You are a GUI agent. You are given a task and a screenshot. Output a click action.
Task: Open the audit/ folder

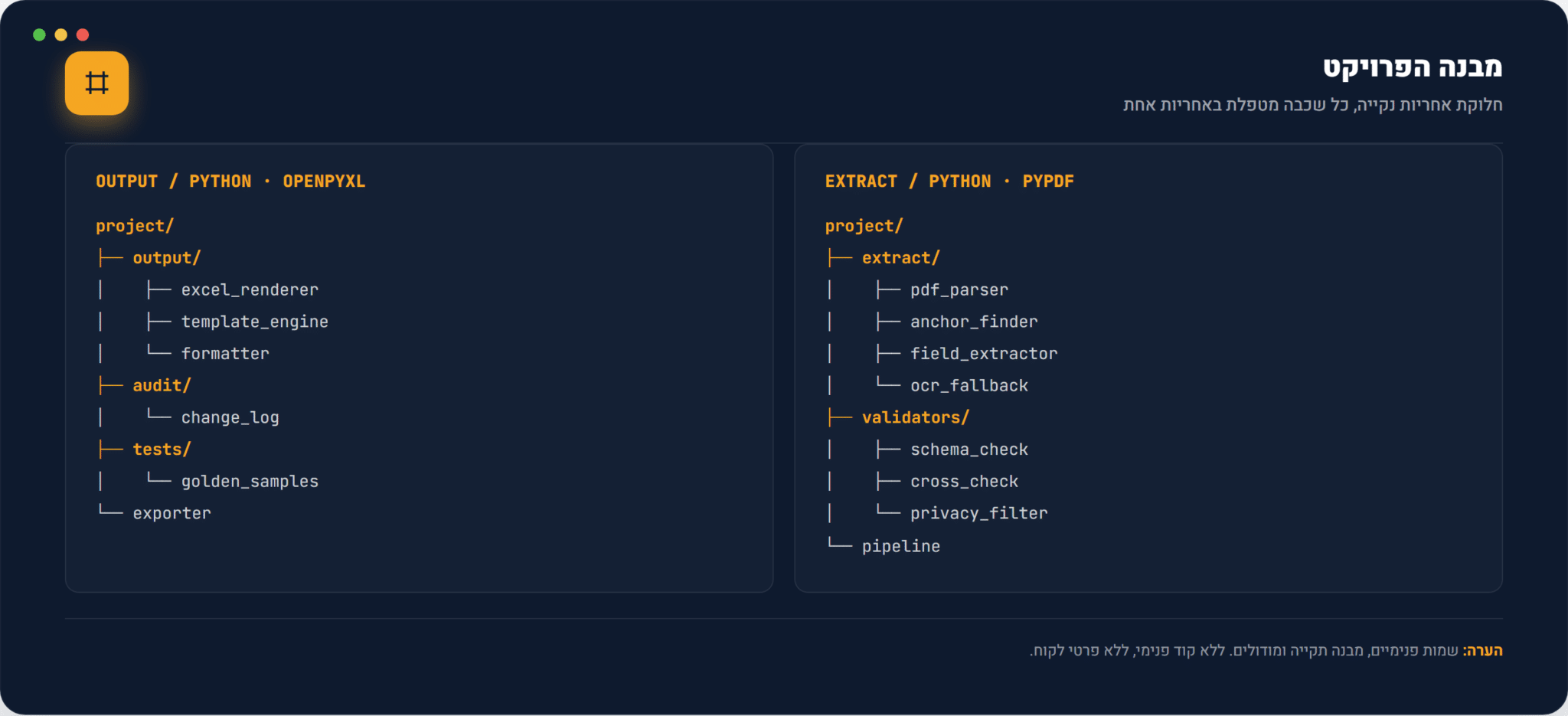pyautogui.click(x=162, y=385)
